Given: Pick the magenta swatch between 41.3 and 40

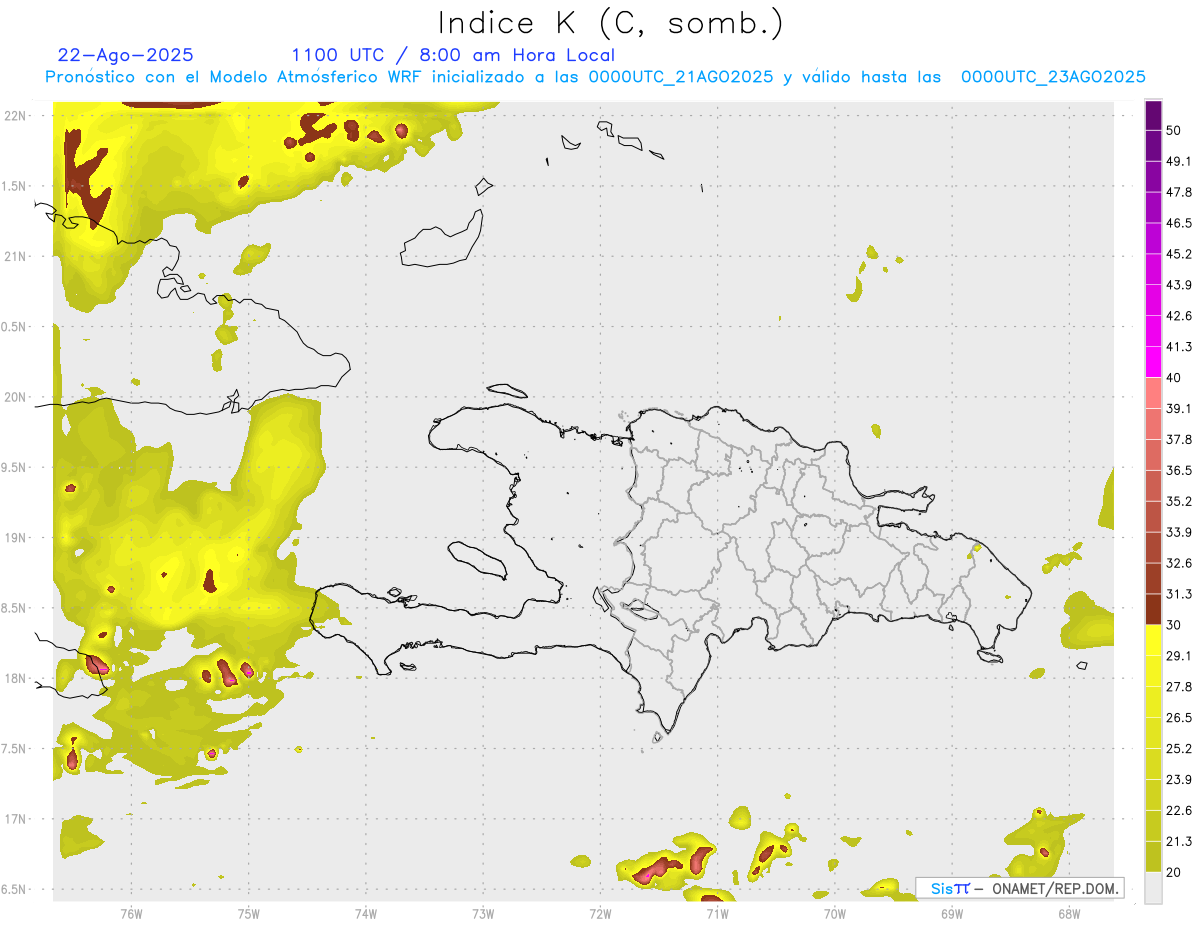Looking at the screenshot, I should click(1153, 362).
